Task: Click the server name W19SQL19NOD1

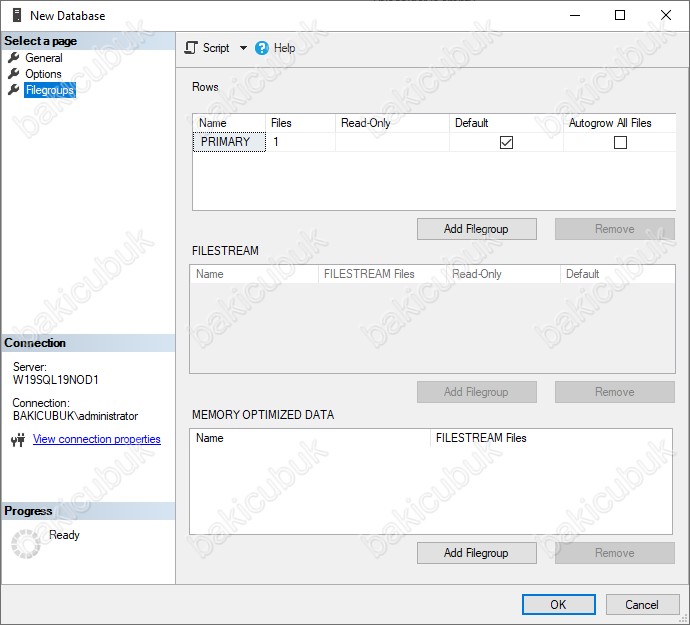Action: pos(56,380)
